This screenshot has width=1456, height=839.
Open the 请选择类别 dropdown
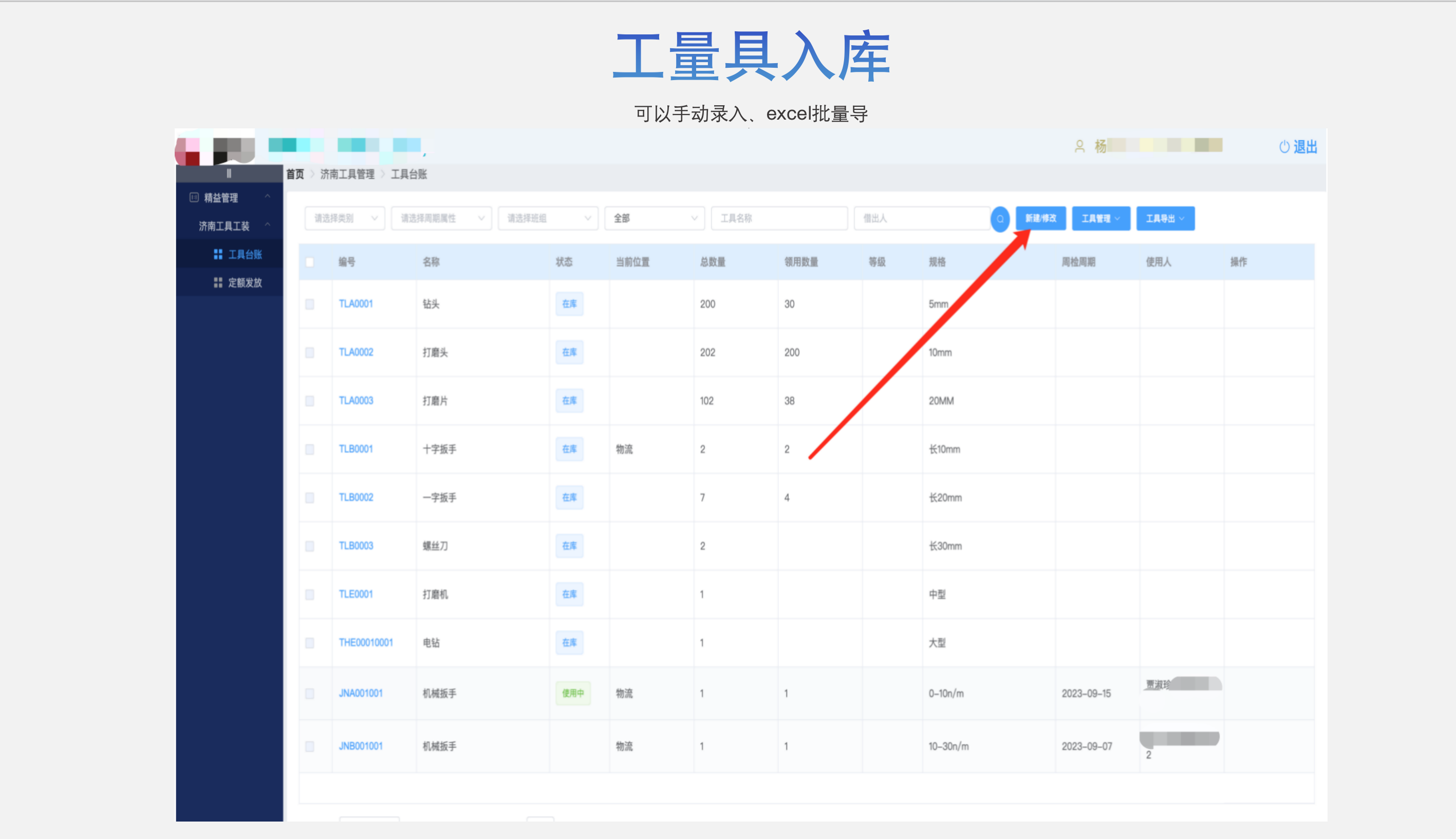coord(345,218)
